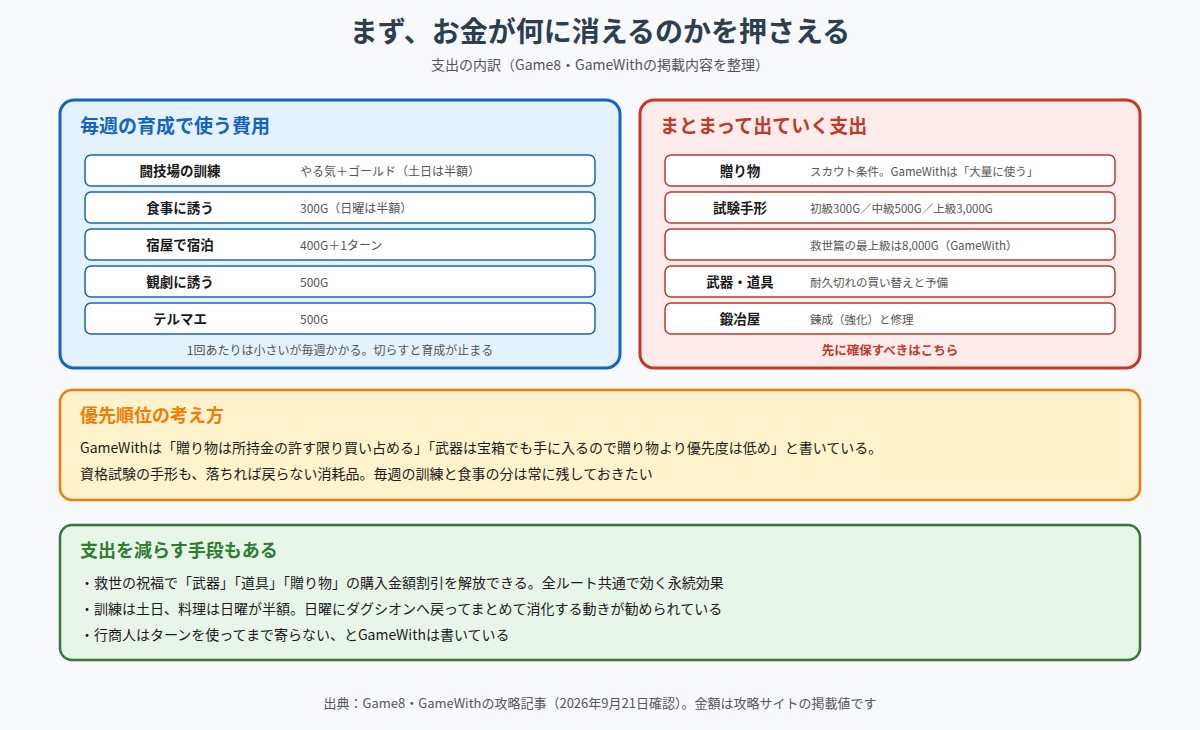This screenshot has width=1200, height=730.
Task: Click the red note 先に確保すべきはこちら
Action: tap(890, 350)
